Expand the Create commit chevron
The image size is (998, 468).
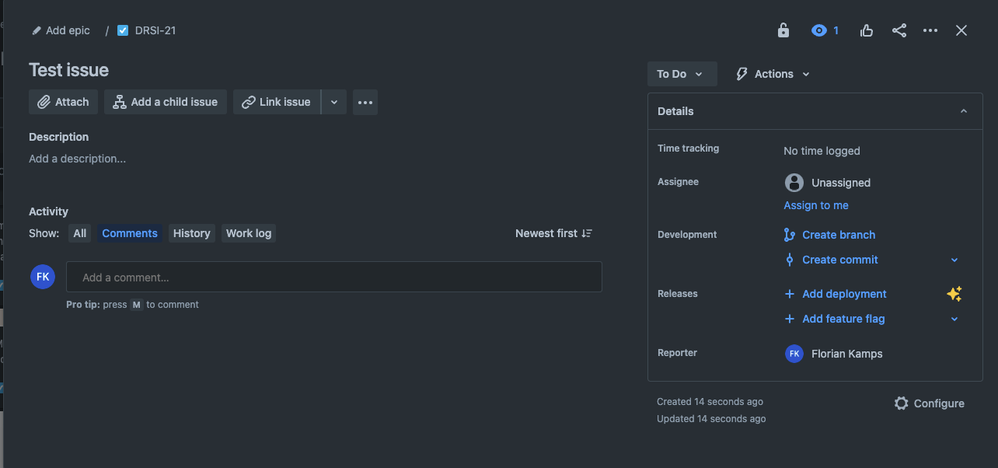tap(955, 260)
